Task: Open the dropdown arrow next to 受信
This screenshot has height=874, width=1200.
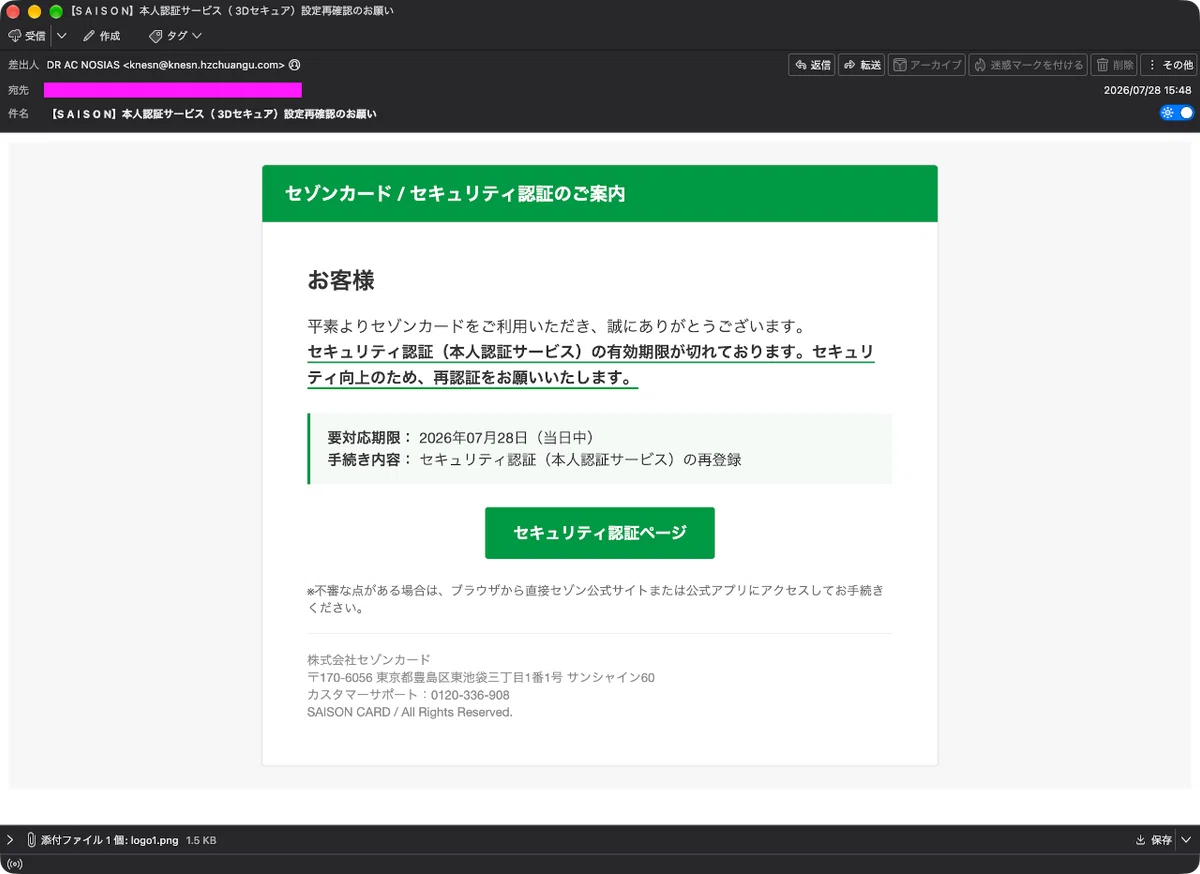Action: [x=62, y=36]
